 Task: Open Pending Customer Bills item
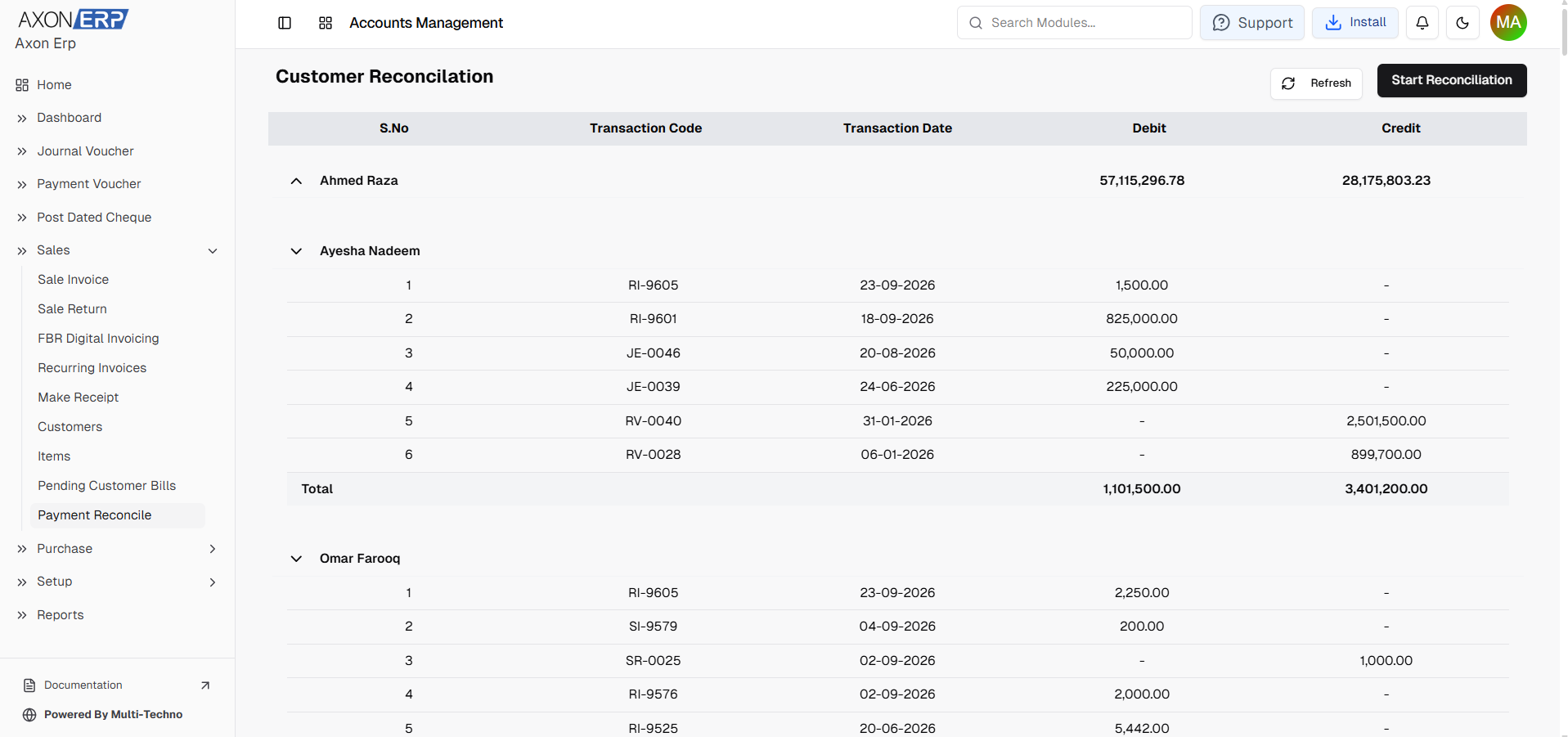coord(106,486)
